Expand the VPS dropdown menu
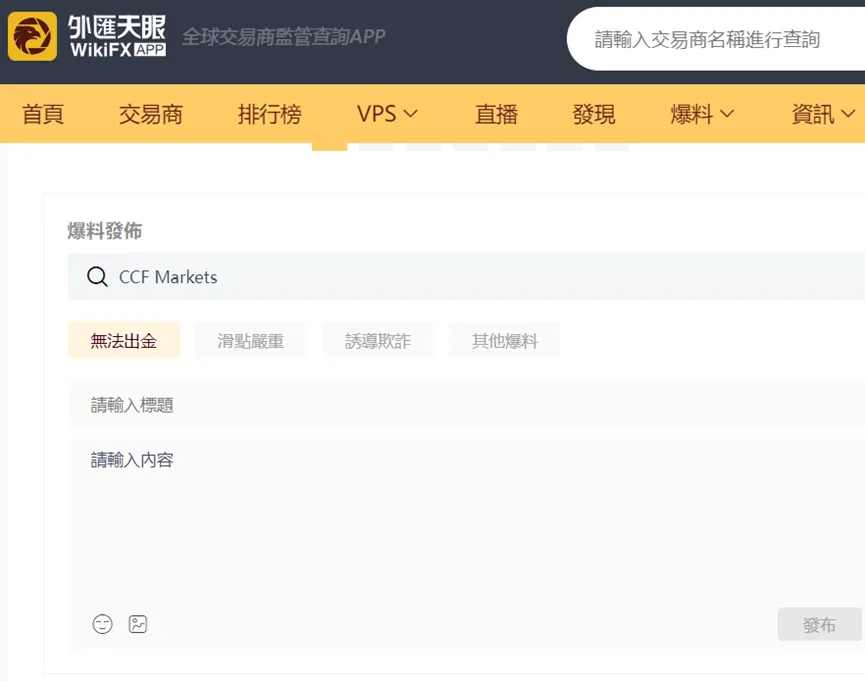The width and height of the screenshot is (865, 681). [387, 114]
